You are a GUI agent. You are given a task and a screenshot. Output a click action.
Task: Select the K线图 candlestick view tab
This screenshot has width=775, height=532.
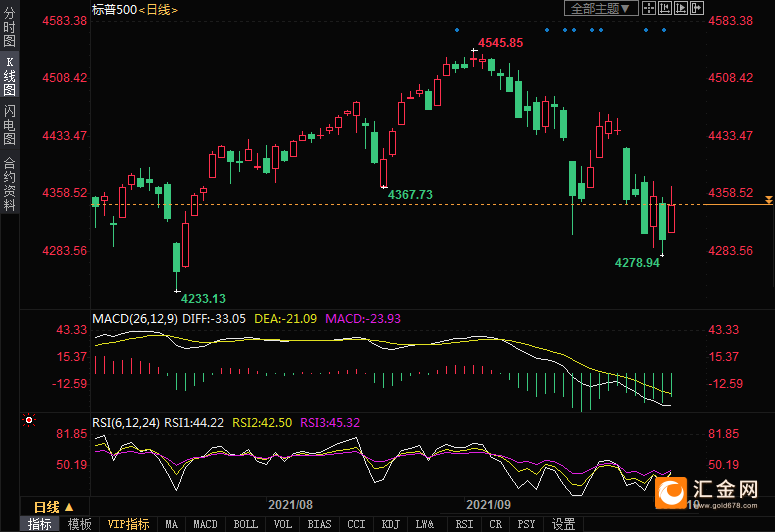(x=9, y=76)
